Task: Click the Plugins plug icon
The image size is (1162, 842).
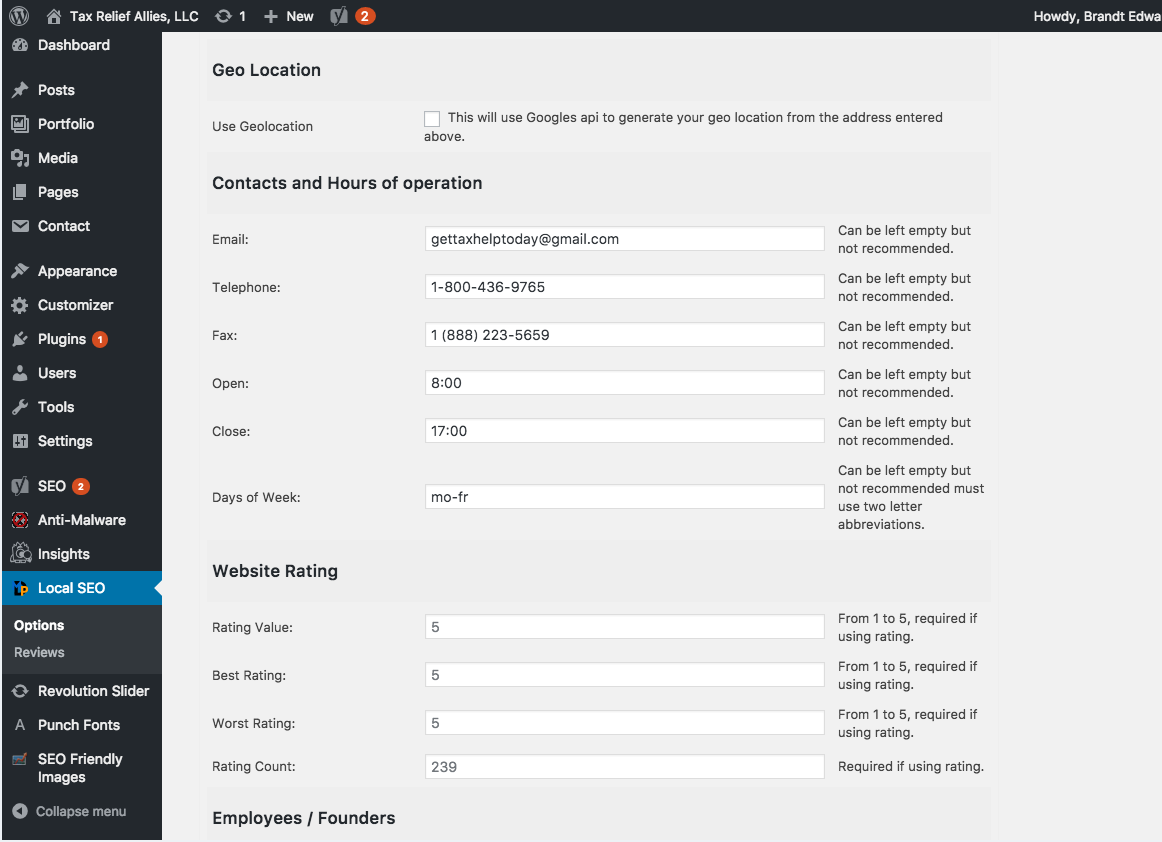Action: (20, 339)
